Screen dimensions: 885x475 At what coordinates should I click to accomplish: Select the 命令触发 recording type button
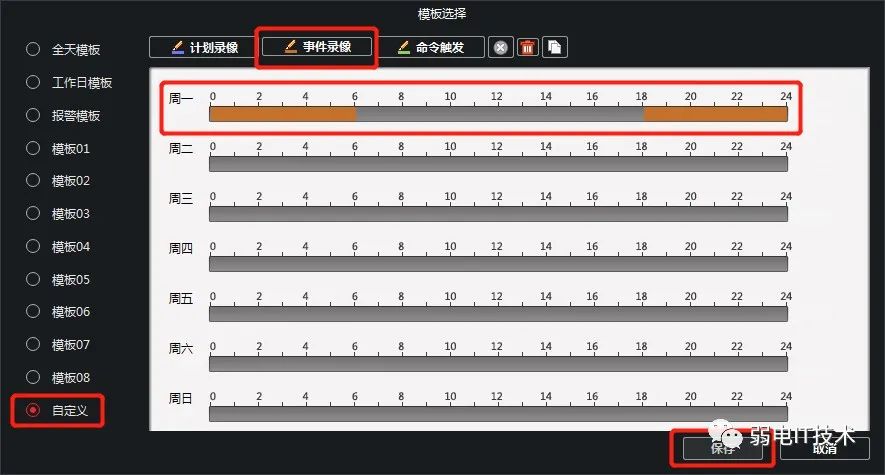click(x=431, y=47)
